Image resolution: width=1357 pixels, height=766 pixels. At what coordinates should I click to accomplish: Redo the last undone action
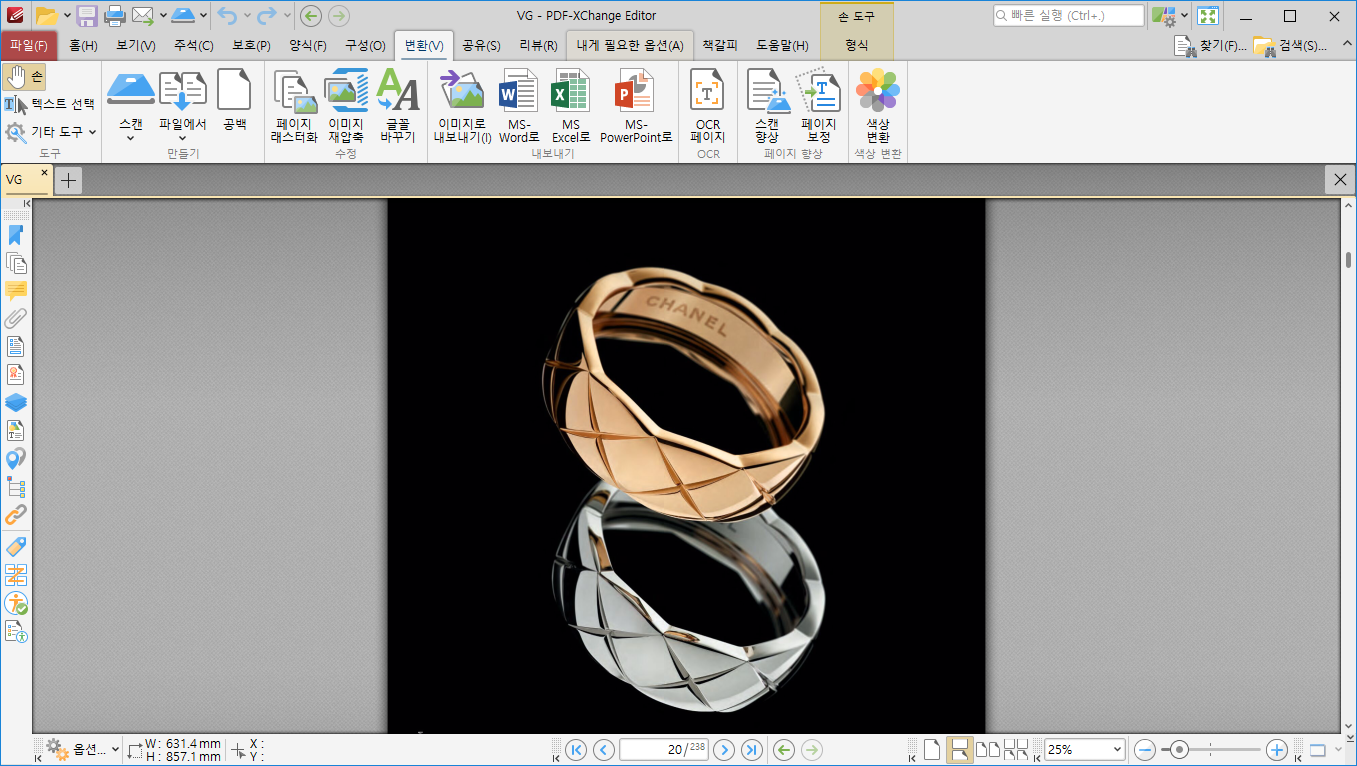(266, 15)
